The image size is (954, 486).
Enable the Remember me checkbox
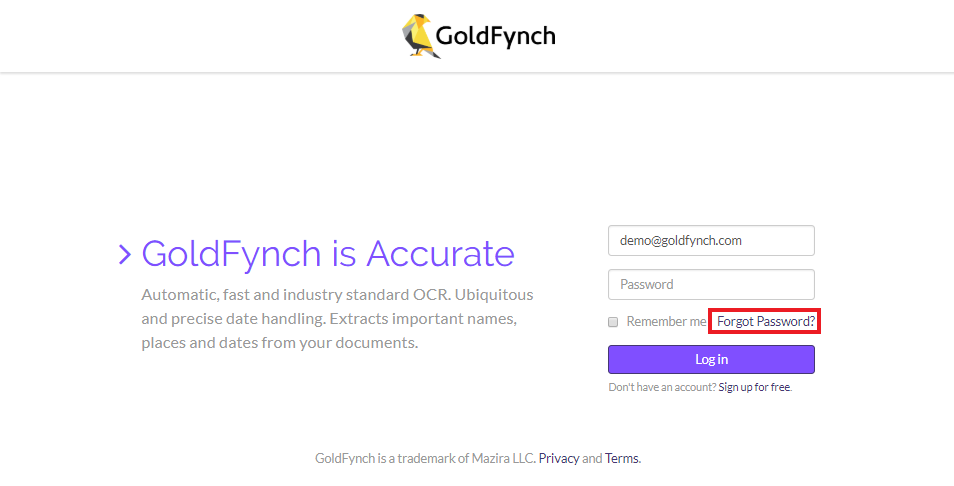[613, 322]
